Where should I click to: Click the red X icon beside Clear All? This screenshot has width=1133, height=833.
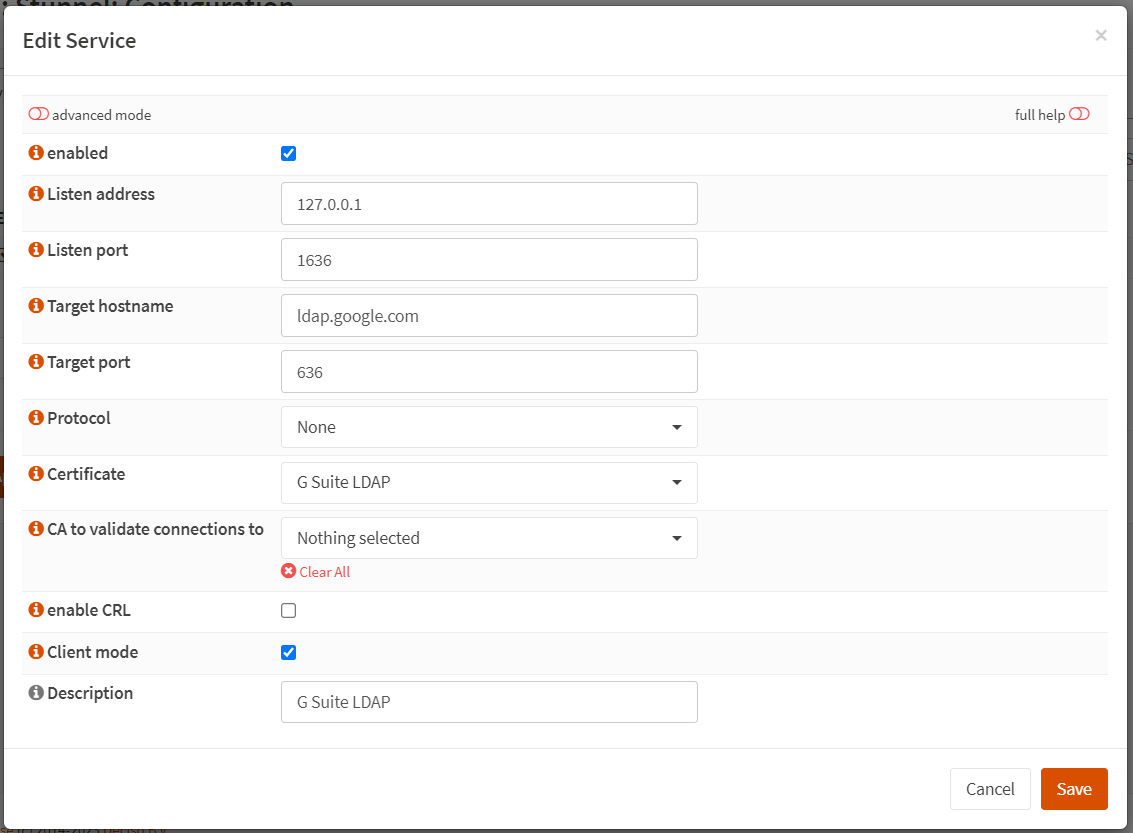point(288,571)
